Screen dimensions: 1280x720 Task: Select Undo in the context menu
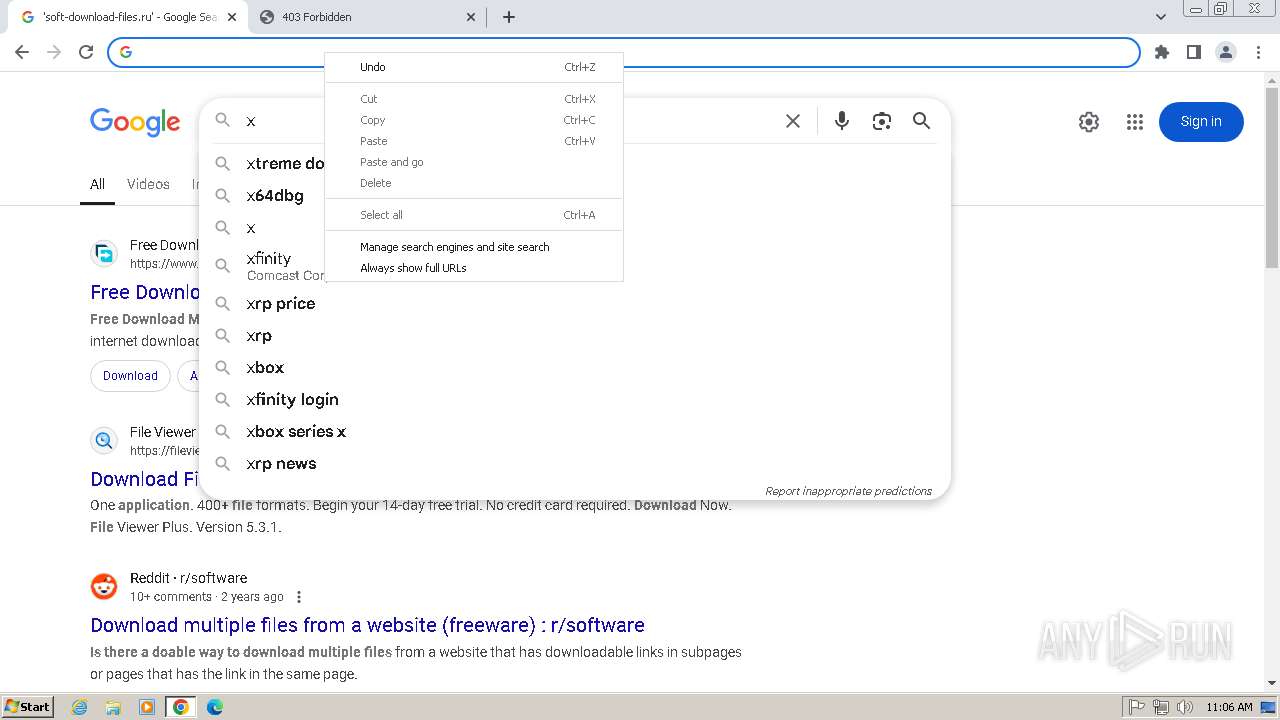[x=474, y=67]
